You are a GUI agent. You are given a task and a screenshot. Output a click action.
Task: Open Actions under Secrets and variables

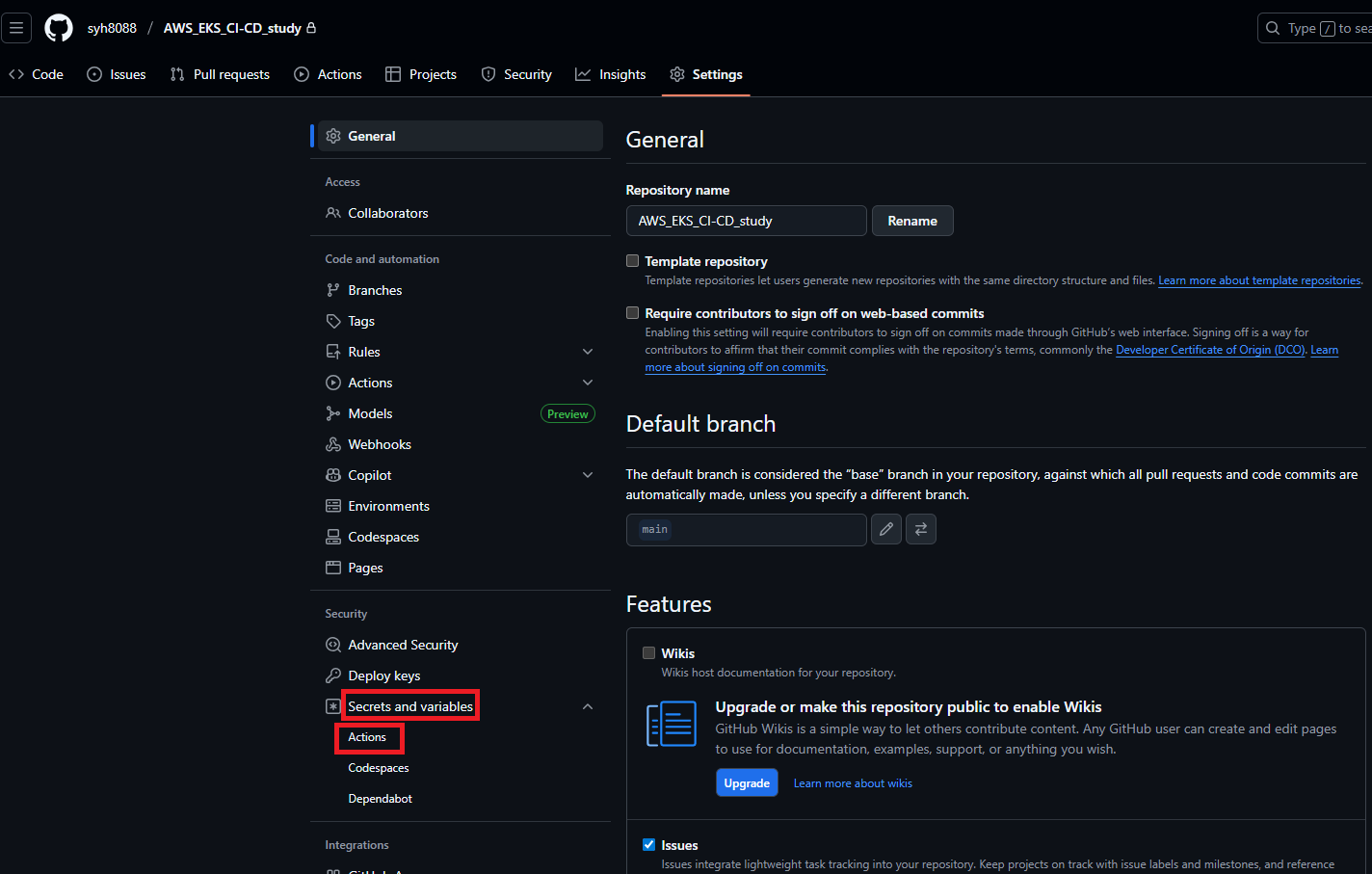(x=367, y=737)
